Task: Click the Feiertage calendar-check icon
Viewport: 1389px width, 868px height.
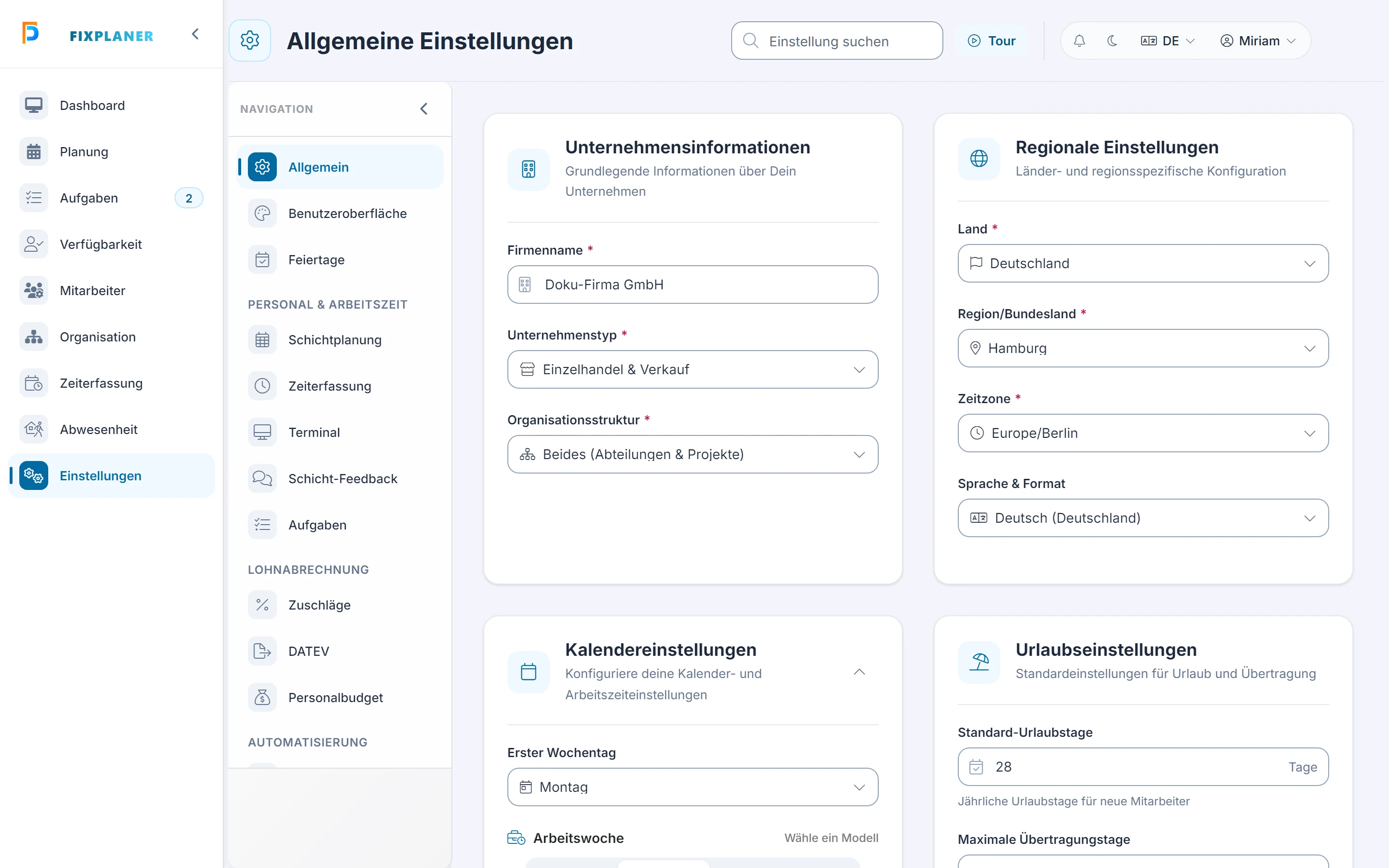Action: (262, 259)
